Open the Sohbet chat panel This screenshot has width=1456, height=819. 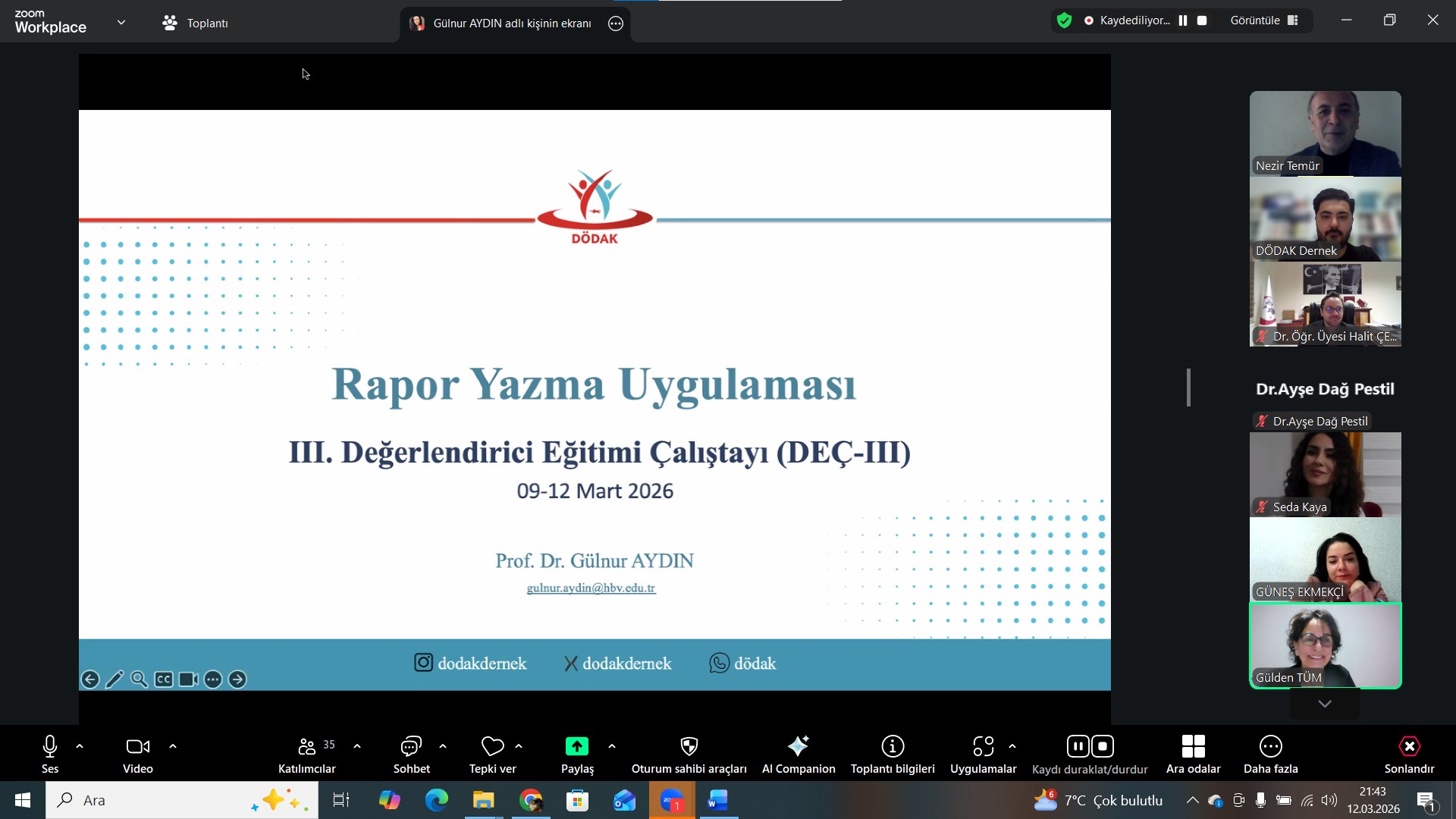click(x=411, y=747)
